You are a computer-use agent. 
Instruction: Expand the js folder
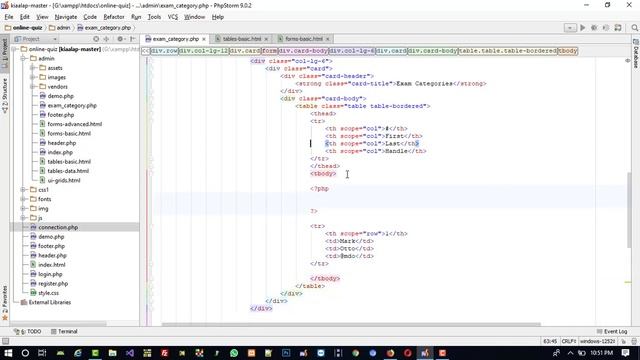point(23,218)
